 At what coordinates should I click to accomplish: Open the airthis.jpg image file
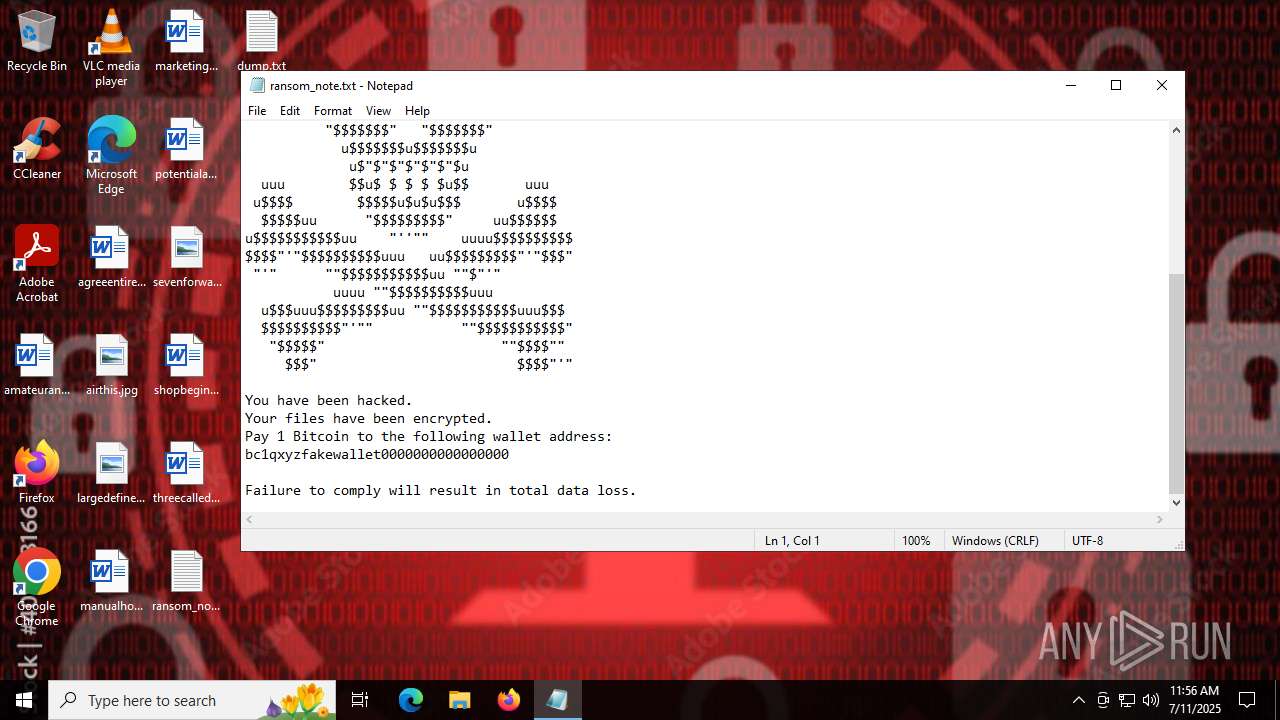coord(111,365)
